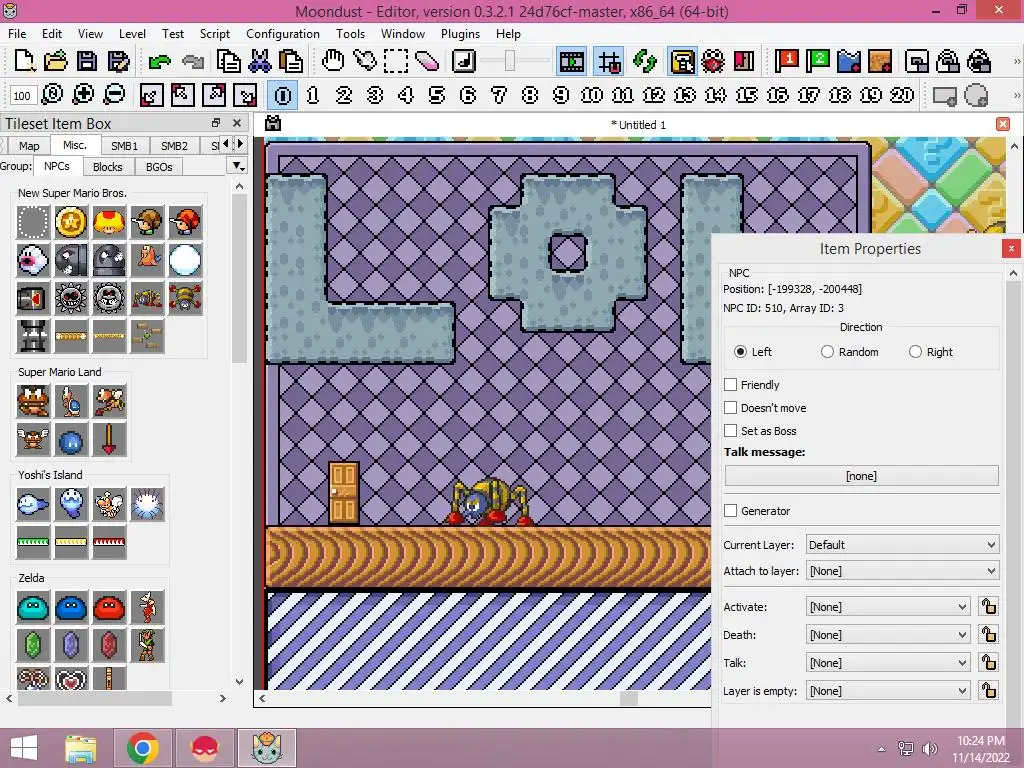Select the pink eraser tool
The image size is (1024, 768).
coord(427,61)
